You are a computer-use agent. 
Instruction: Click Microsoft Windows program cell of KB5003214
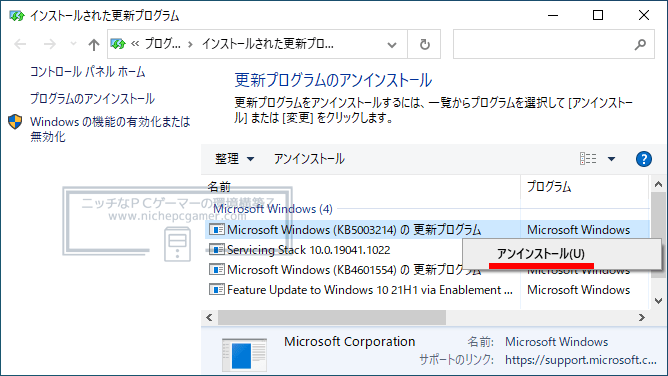point(578,230)
